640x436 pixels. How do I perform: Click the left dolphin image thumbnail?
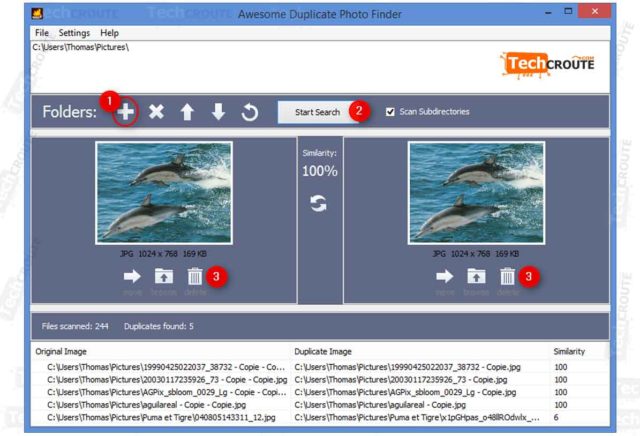pyautogui.click(x=164, y=193)
